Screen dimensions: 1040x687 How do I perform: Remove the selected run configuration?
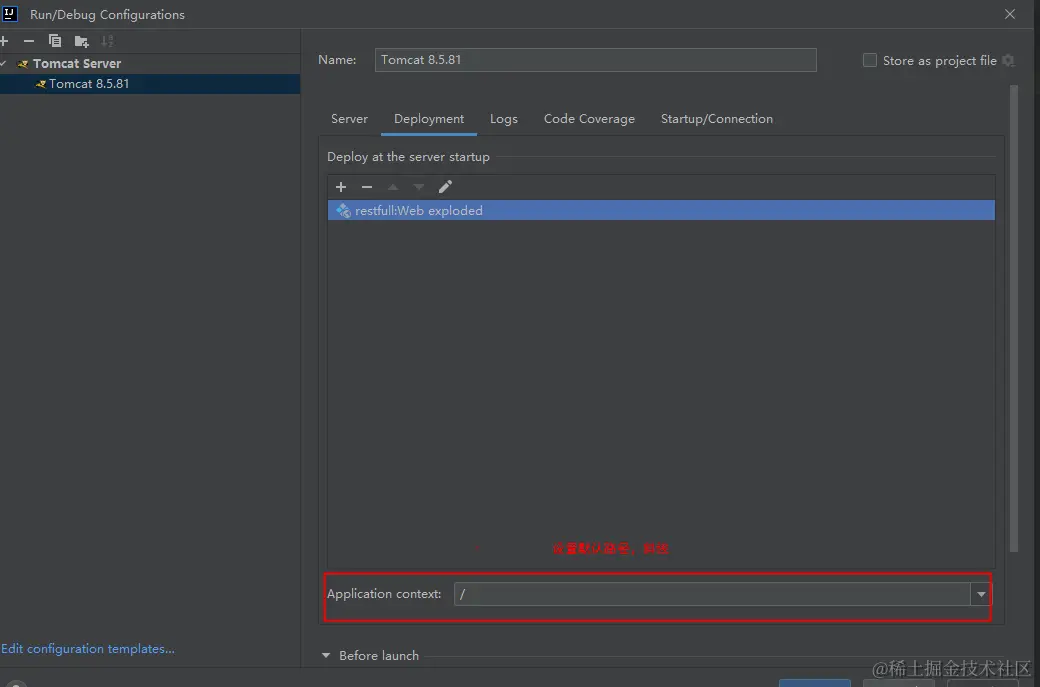tap(29, 41)
